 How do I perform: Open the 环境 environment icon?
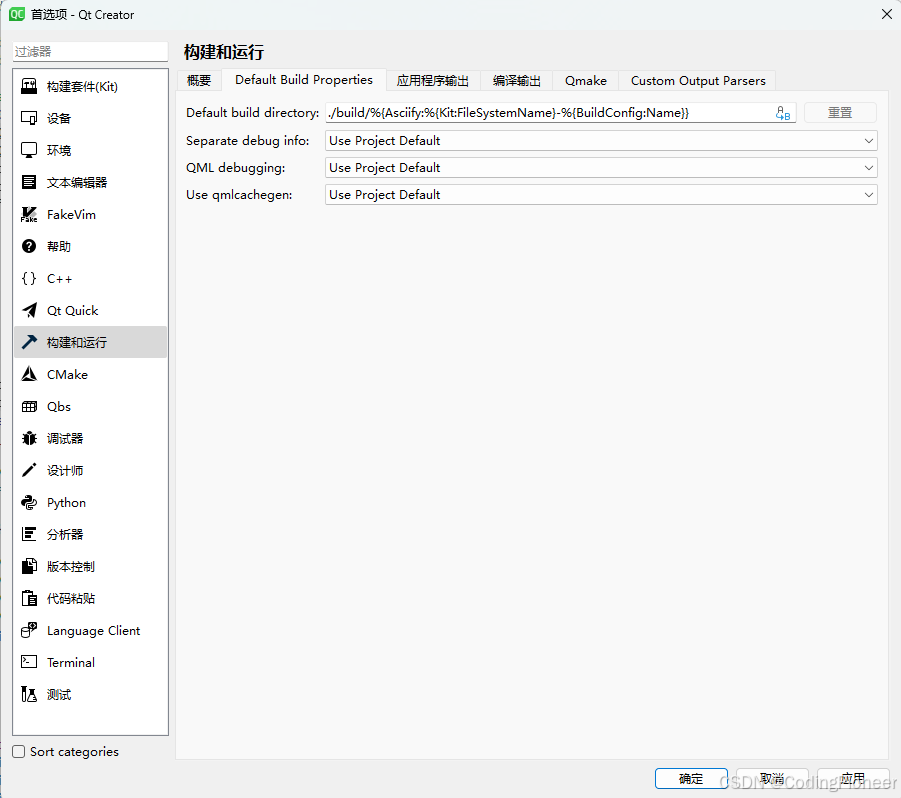click(29, 150)
